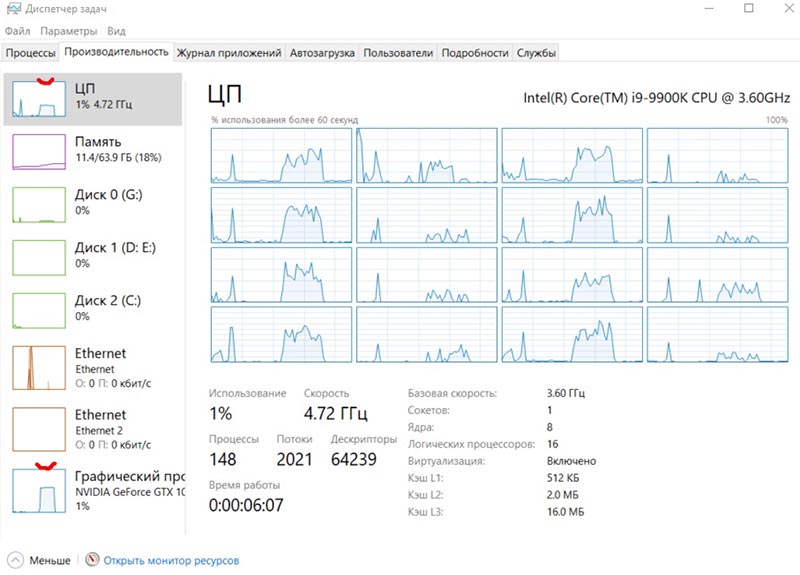Screen dimensions: 800x575
Task: Click the Кэш L3 16.0 МБ value
Action: pyautogui.click(x=565, y=512)
